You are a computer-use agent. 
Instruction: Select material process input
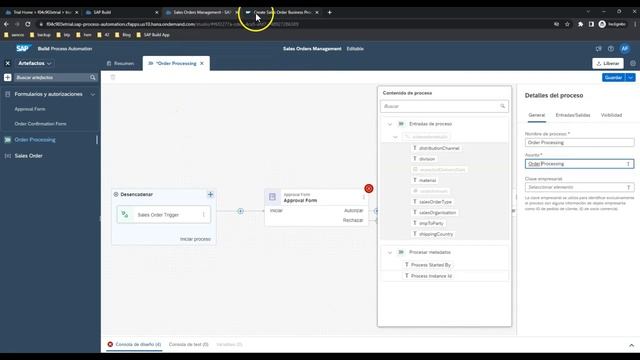pos(424,180)
